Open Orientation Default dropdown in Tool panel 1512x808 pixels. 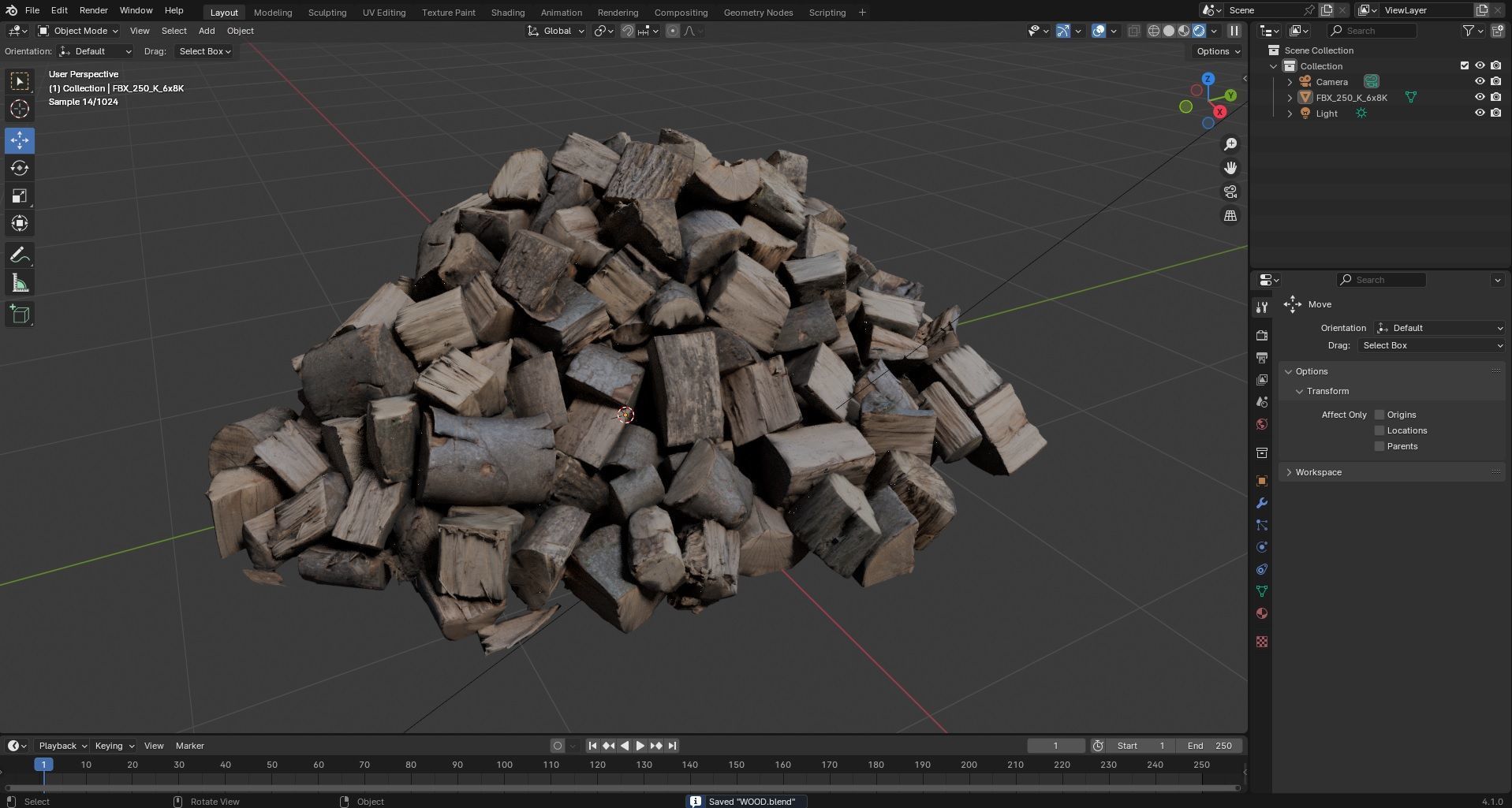coord(1439,328)
